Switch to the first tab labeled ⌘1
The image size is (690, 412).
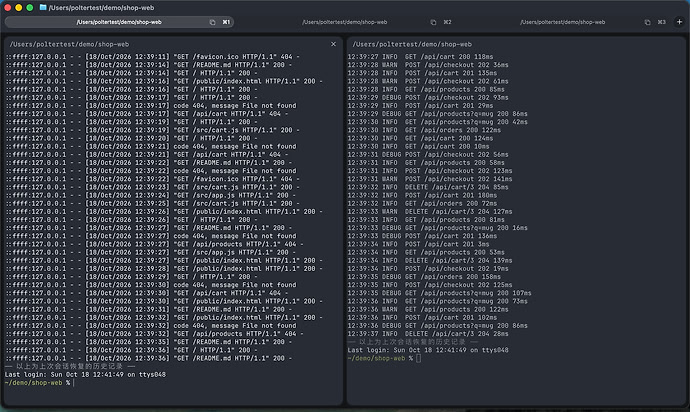[x=119, y=22]
